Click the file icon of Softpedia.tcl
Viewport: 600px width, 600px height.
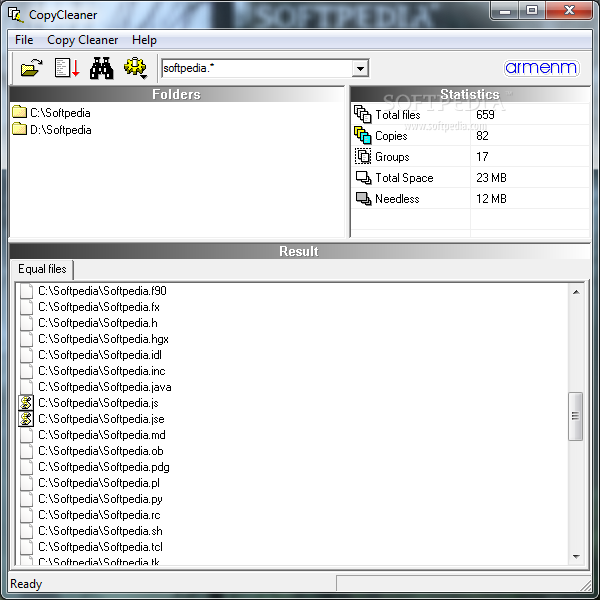click(26, 547)
